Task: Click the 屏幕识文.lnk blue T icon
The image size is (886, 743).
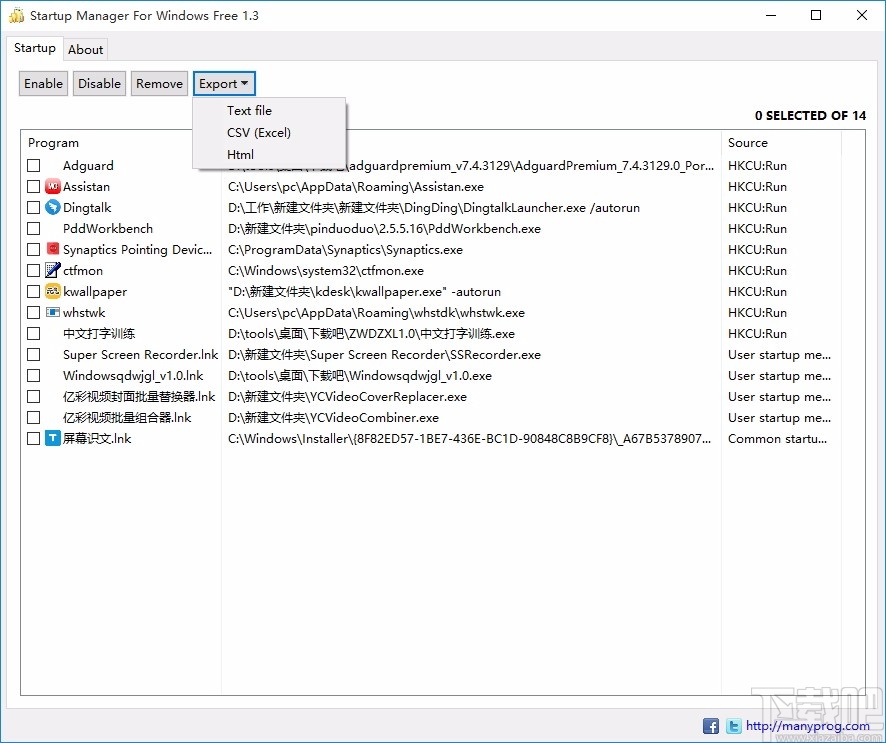Action: (52, 438)
